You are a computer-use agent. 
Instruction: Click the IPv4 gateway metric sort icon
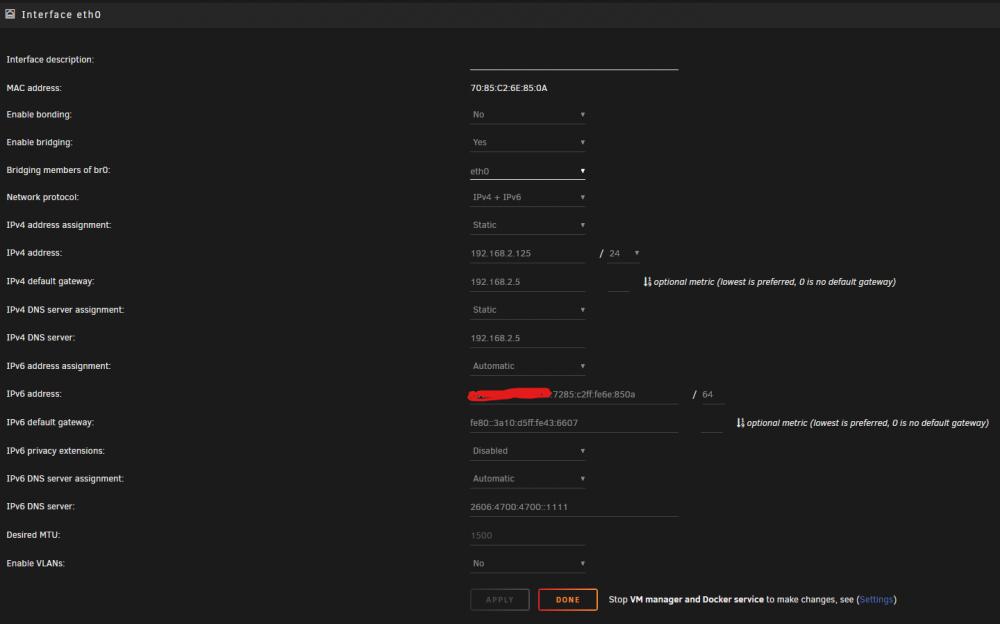(x=647, y=281)
